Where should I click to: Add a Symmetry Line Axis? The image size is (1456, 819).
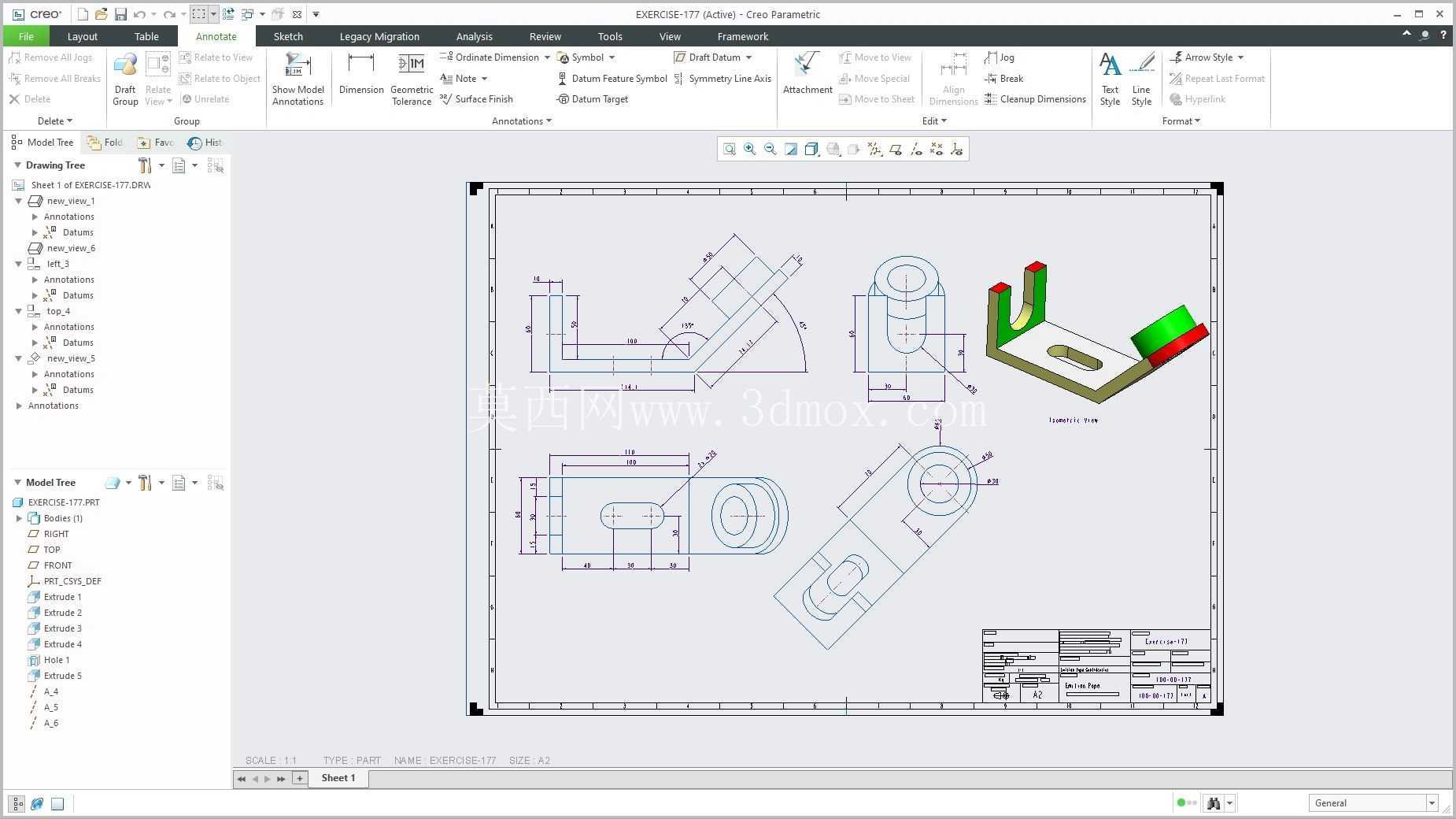722,79
